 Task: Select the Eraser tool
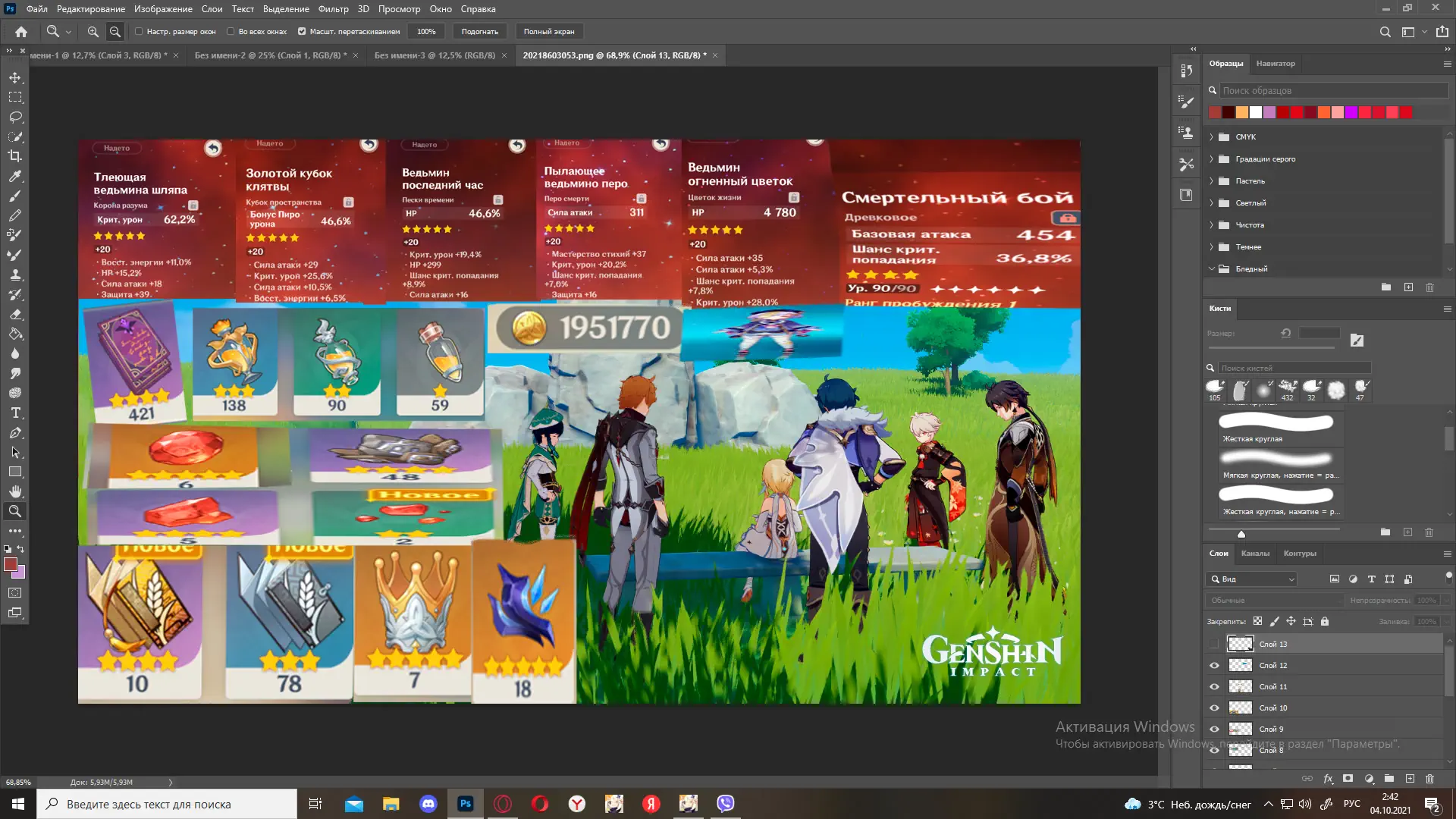(15, 314)
